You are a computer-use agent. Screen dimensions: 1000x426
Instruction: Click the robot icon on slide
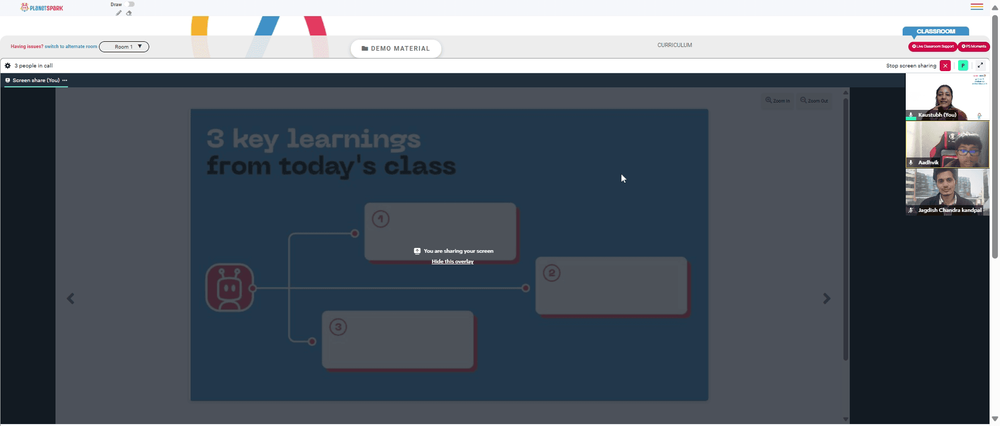(230, 288)
